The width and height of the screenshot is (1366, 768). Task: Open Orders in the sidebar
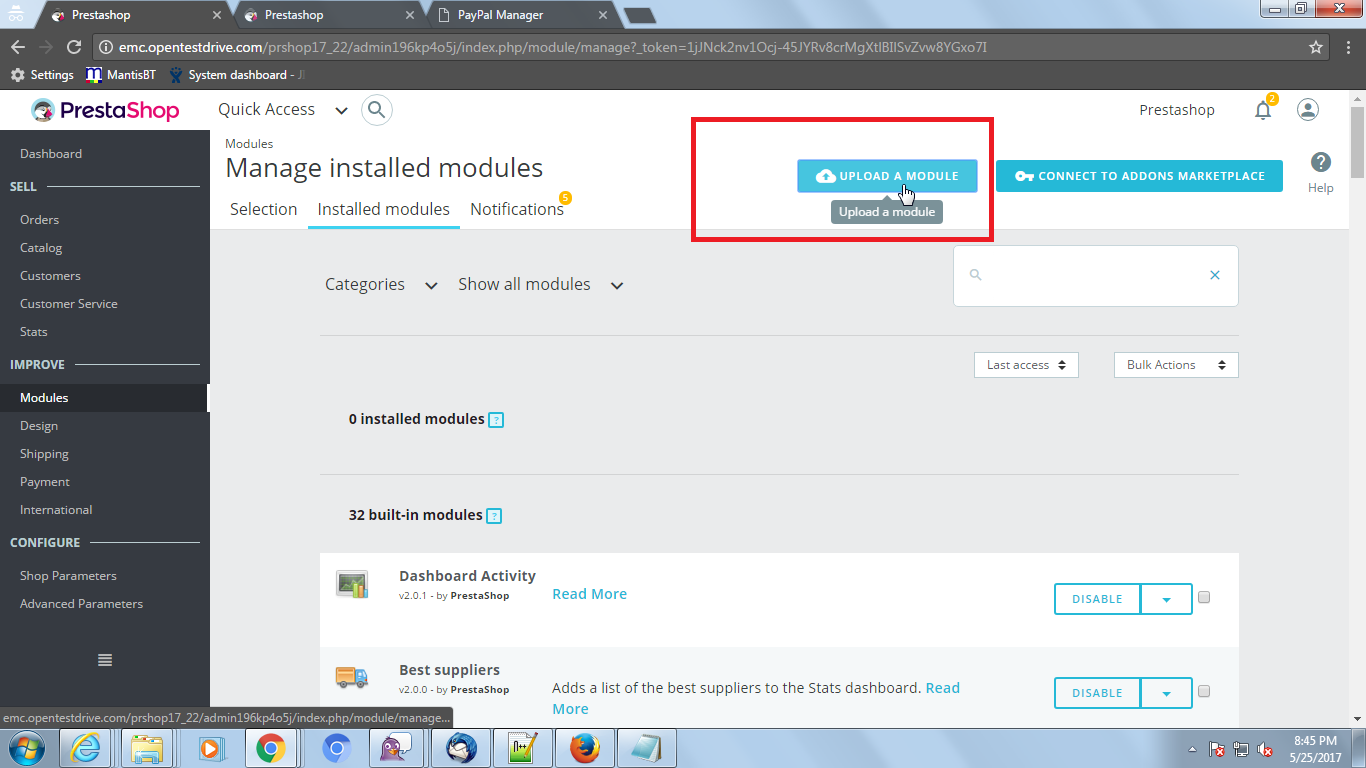pos(40,220)
